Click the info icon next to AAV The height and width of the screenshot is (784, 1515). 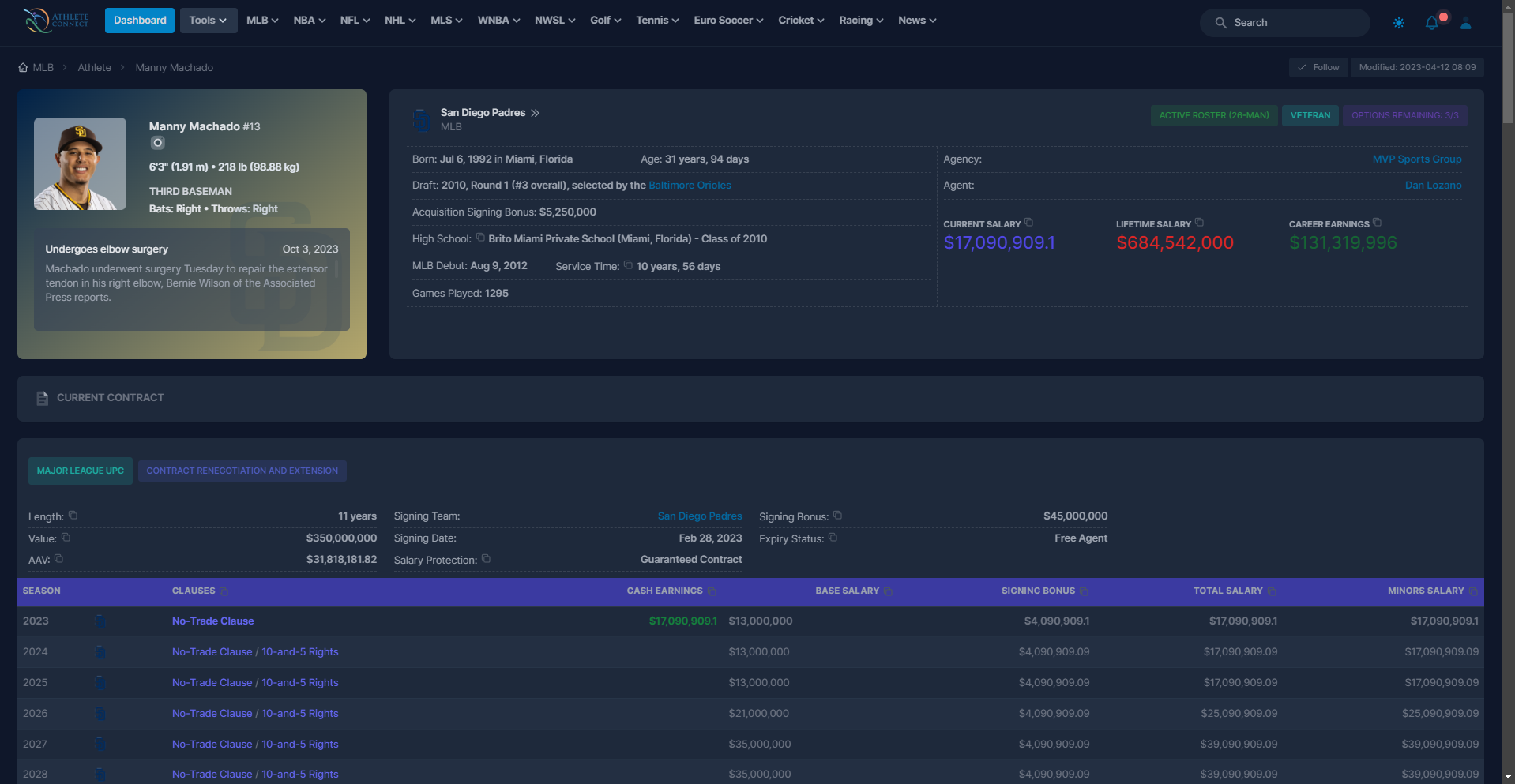point(58,558)
